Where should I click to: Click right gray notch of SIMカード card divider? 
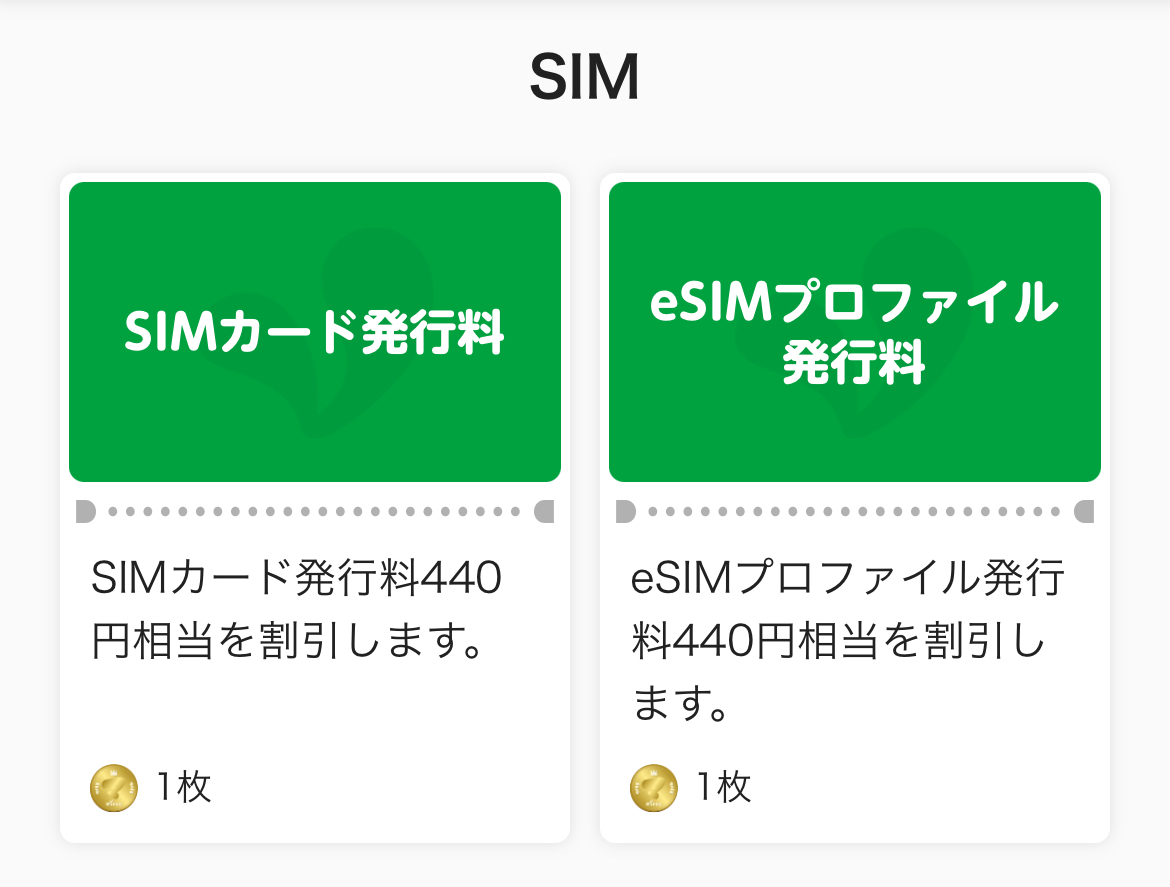(x=545, y=512)
